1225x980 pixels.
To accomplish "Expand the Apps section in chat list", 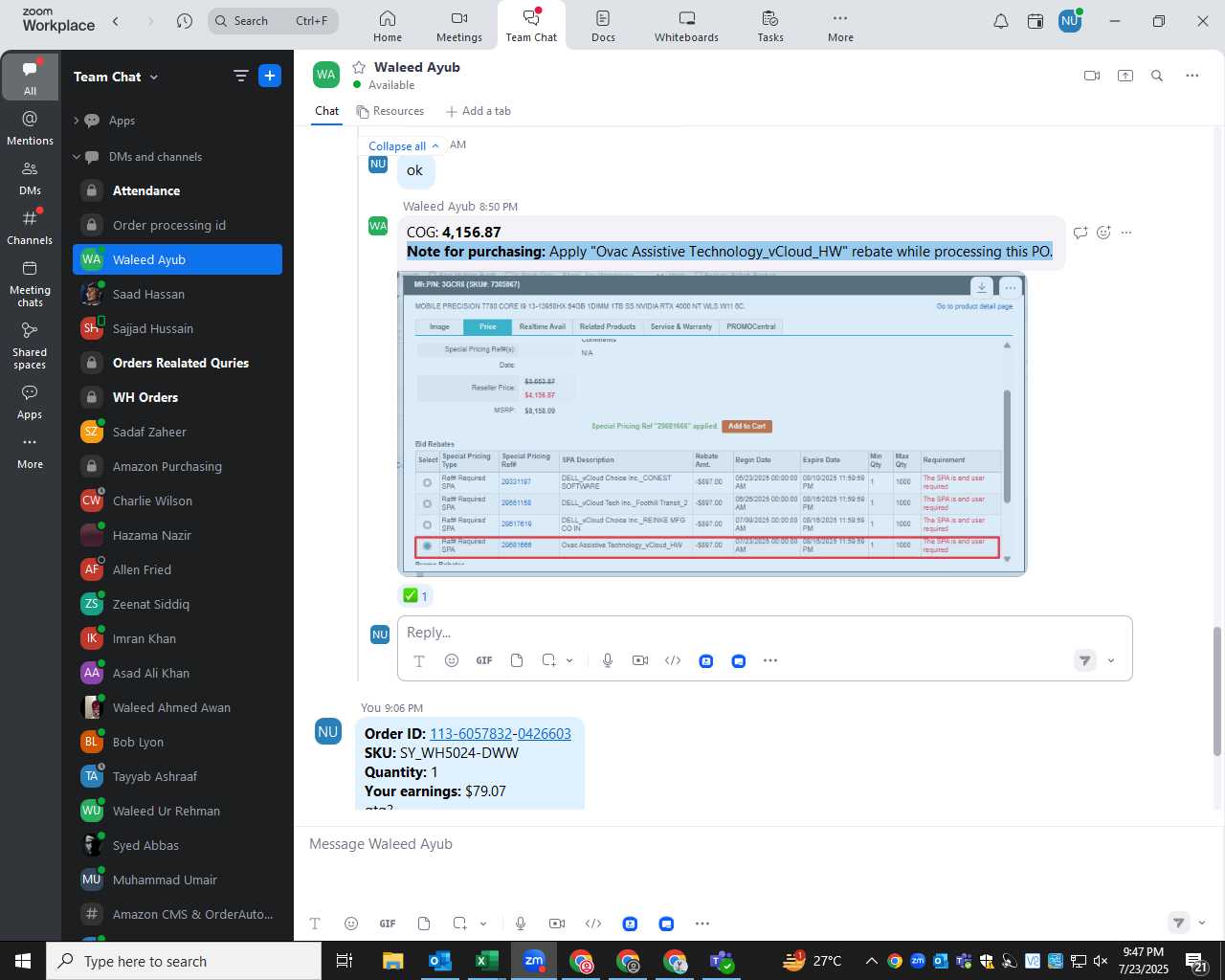I will [78, 121].
